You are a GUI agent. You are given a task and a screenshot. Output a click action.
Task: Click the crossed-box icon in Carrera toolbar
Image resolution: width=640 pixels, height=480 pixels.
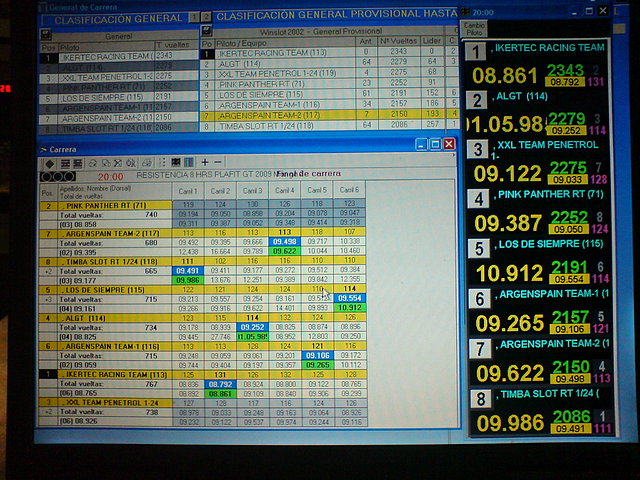(118, 163)
